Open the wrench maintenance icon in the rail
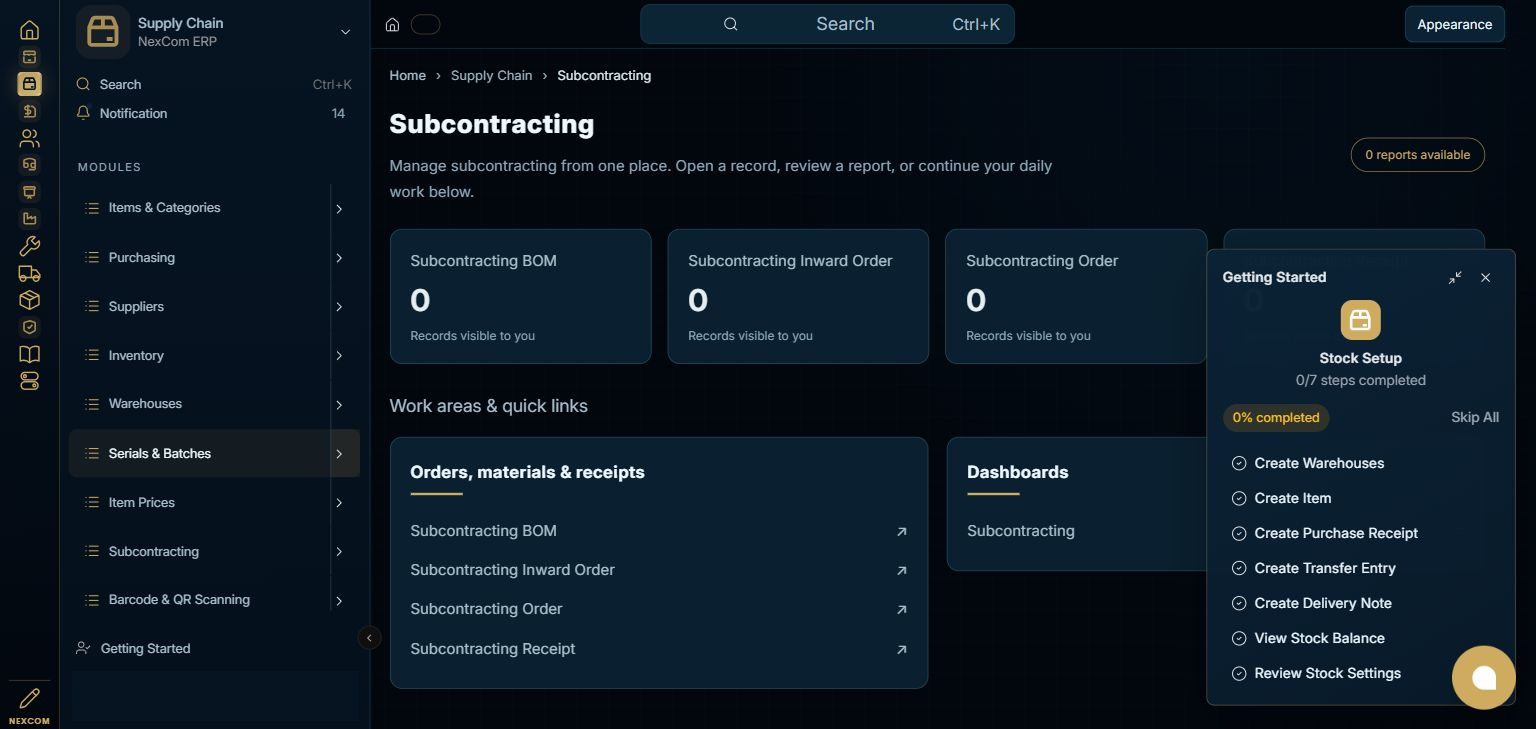 29,246
